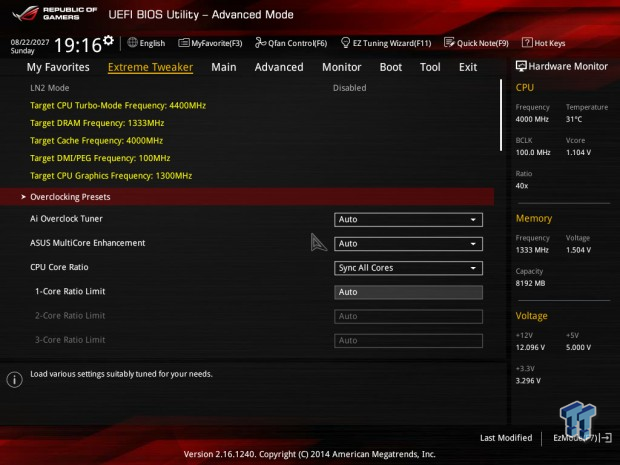
Task: Click +3.3V reading 3.296 V
Action: pos(528,380)
